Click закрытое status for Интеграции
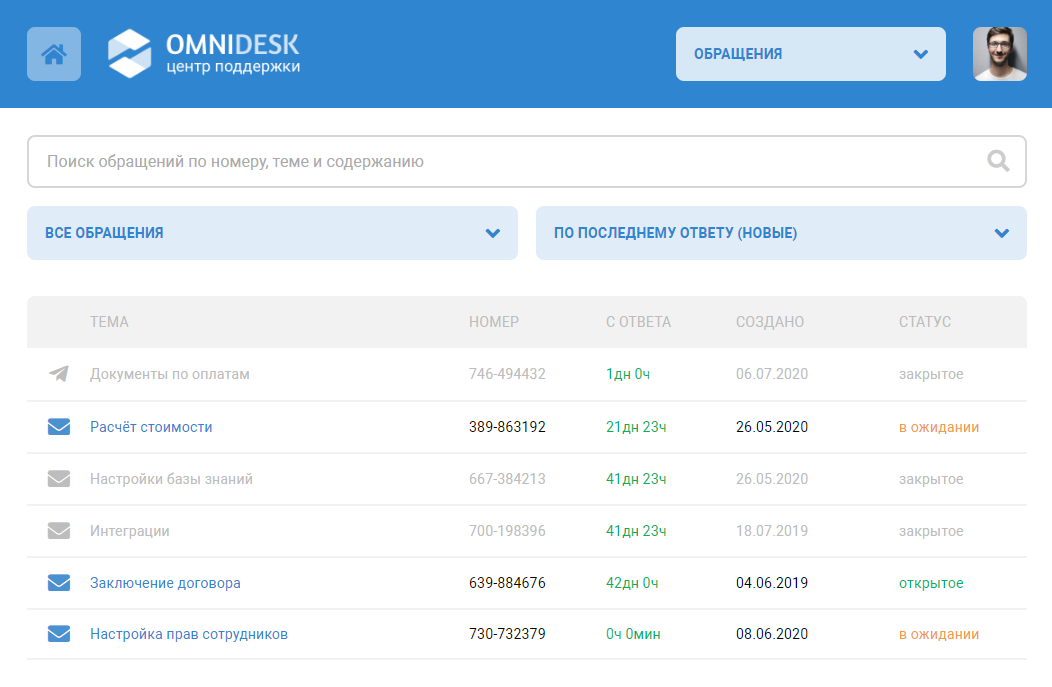Screen dimensions: 1052x687 931,531
